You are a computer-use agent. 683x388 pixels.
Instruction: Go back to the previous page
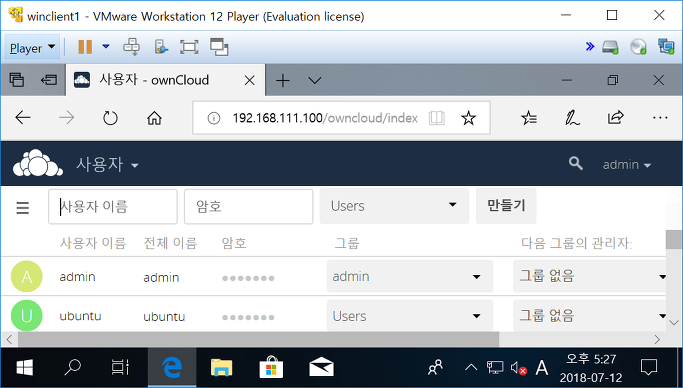23,118
